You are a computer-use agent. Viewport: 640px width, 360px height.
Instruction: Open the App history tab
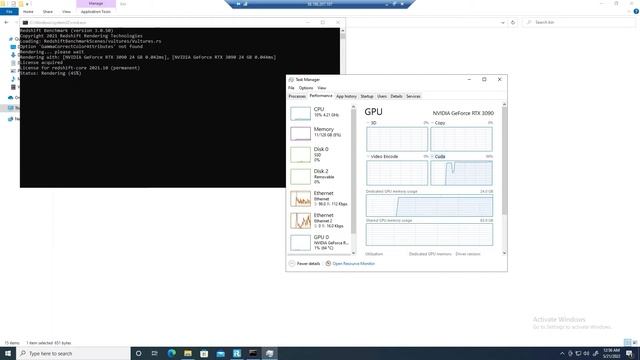point(346,96)
